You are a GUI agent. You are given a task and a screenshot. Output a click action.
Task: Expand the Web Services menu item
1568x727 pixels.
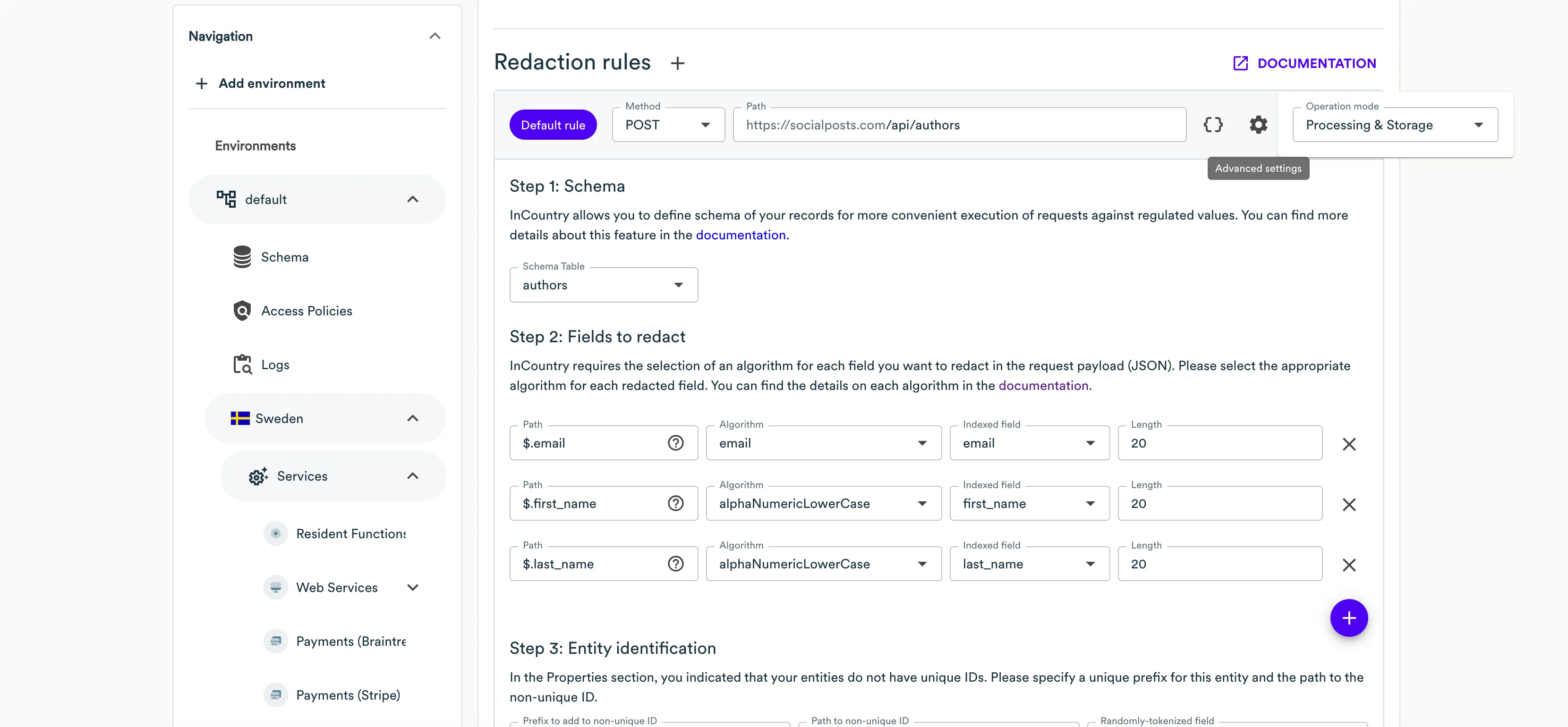click(x=412, y=588)
